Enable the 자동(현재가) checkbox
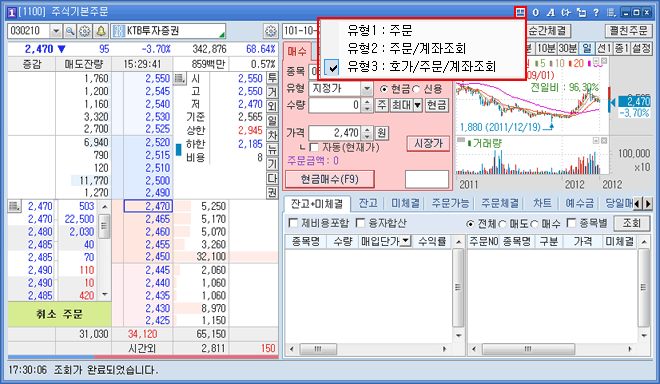This screenshot has width=660, height=384. pyautogui.click(x=314, y=147)
